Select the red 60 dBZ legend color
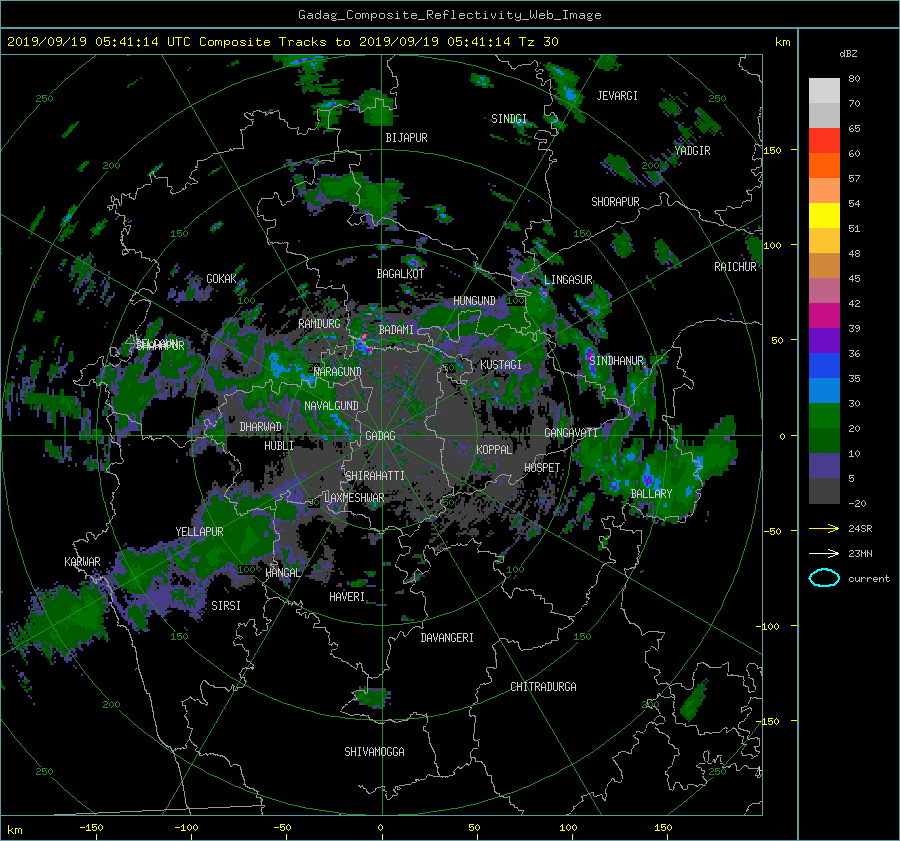This screenshot has width=900, height=841. (824, 141)
